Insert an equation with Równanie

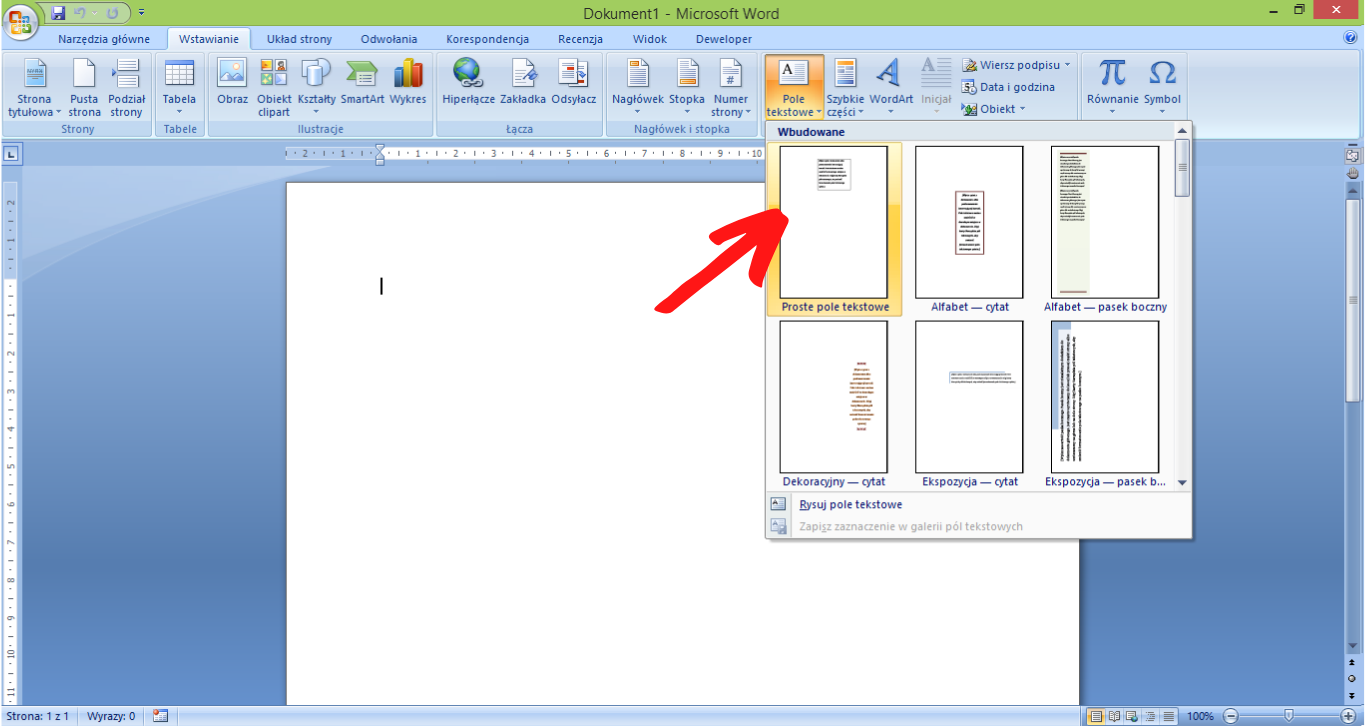coord(1113,87)
